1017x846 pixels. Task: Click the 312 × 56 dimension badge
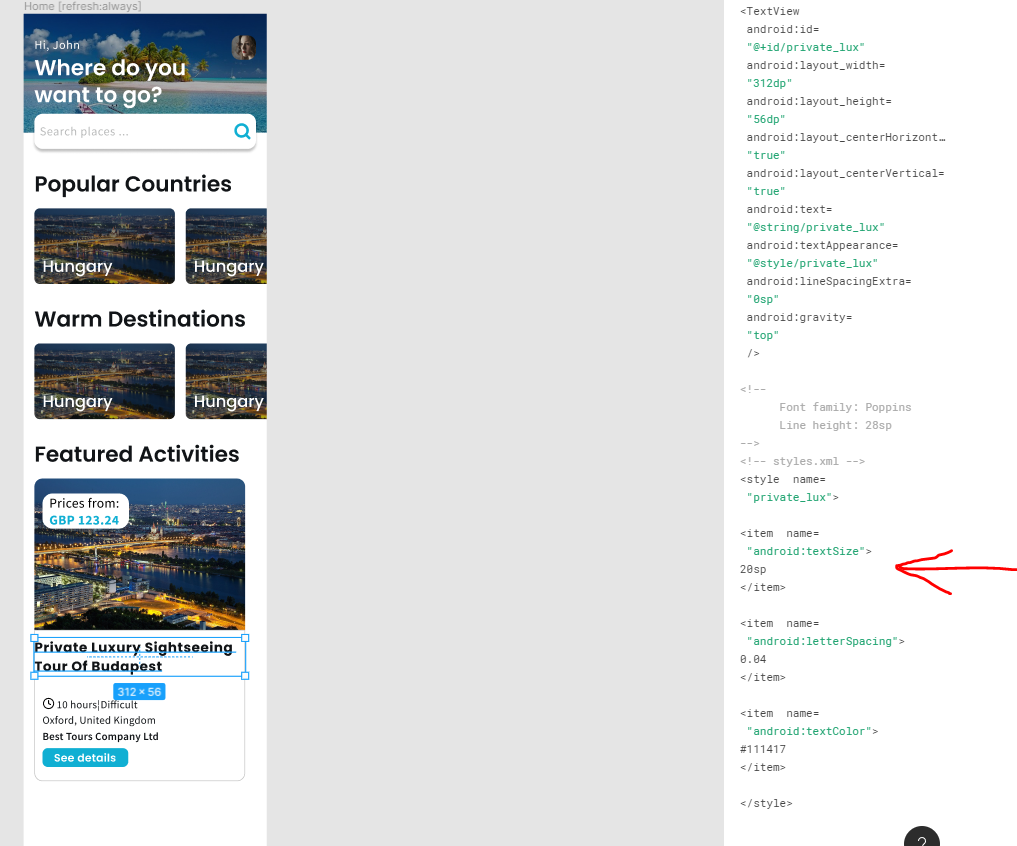[x=139, y=692]
